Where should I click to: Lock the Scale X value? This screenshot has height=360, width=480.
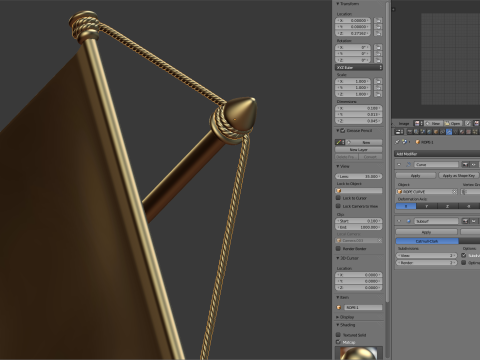pos(378,81)
